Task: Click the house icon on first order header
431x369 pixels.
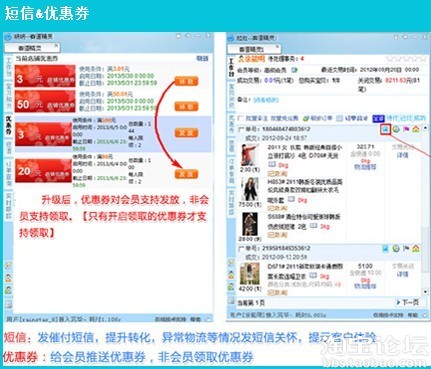Action: tap(415, 129)
